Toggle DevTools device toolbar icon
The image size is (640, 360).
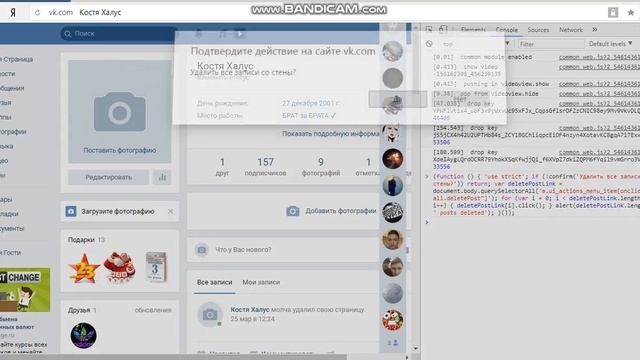[443, 29]
